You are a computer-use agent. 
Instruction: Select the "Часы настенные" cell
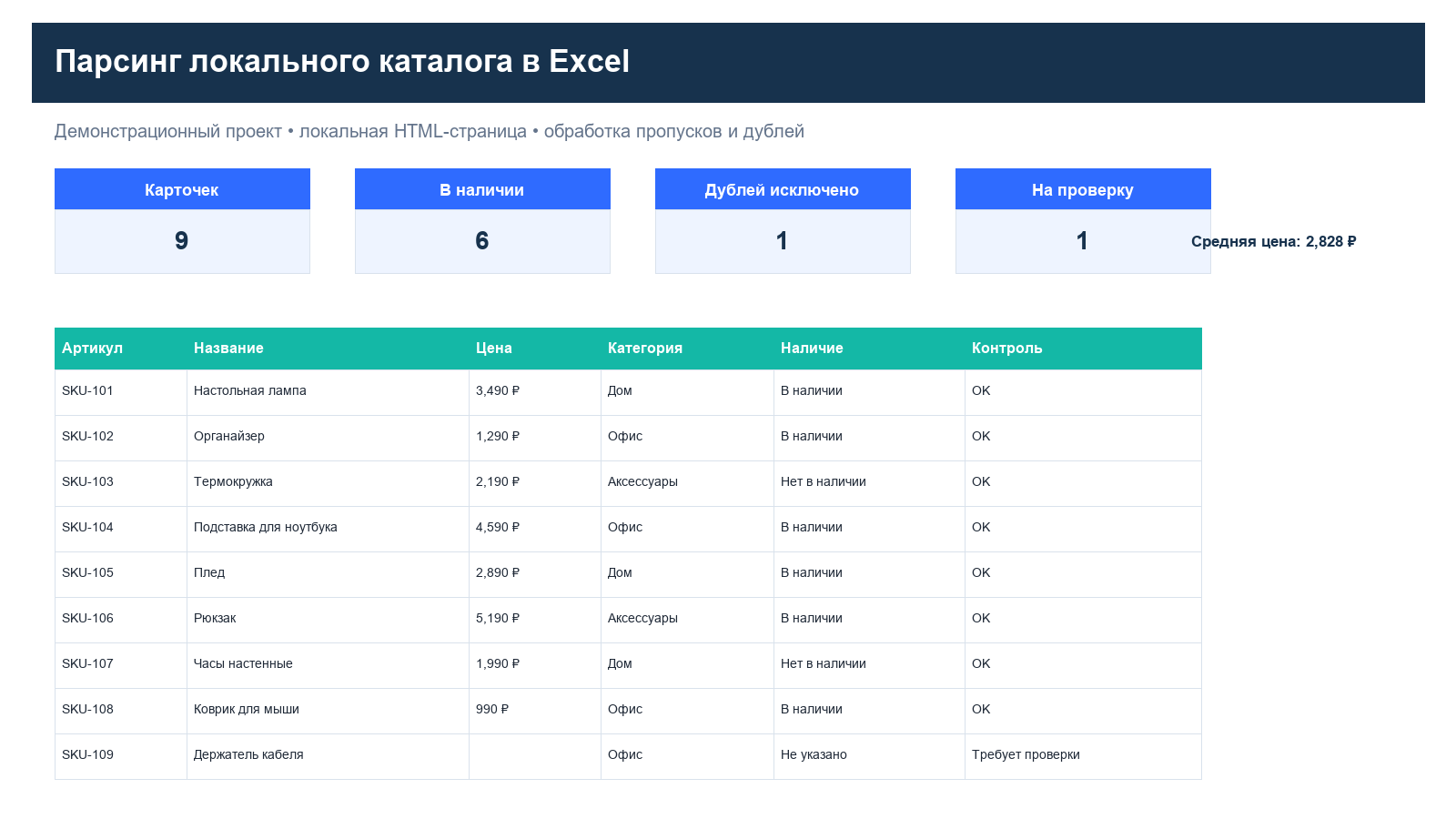click(328, 665)
